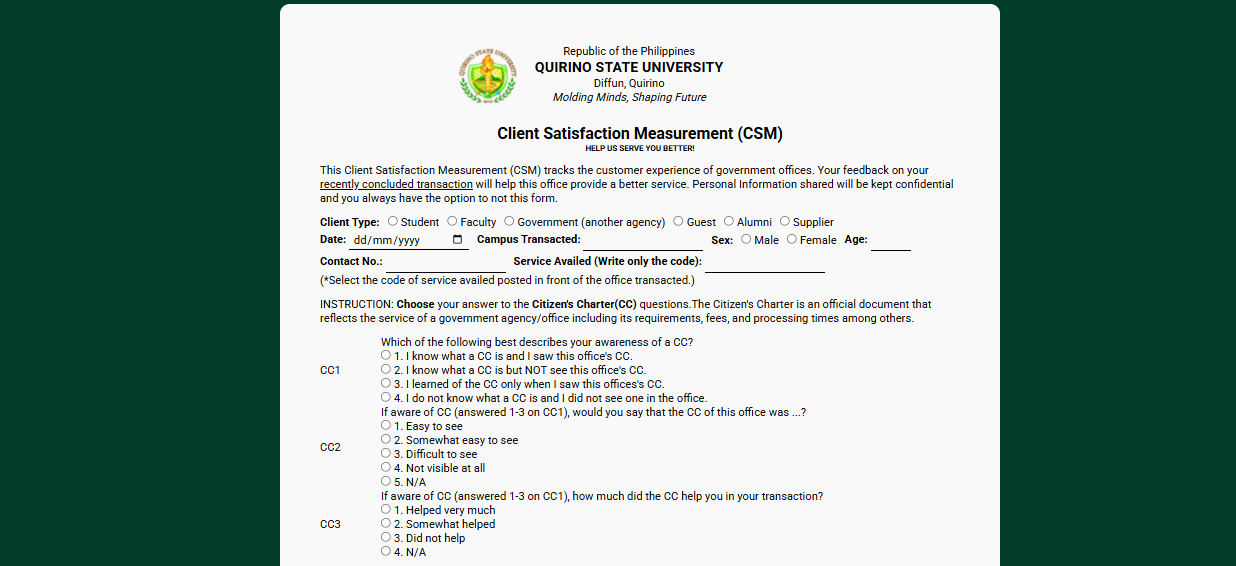Click the Age input field
The image size is (1236, 566).
(x=890, y=241)
